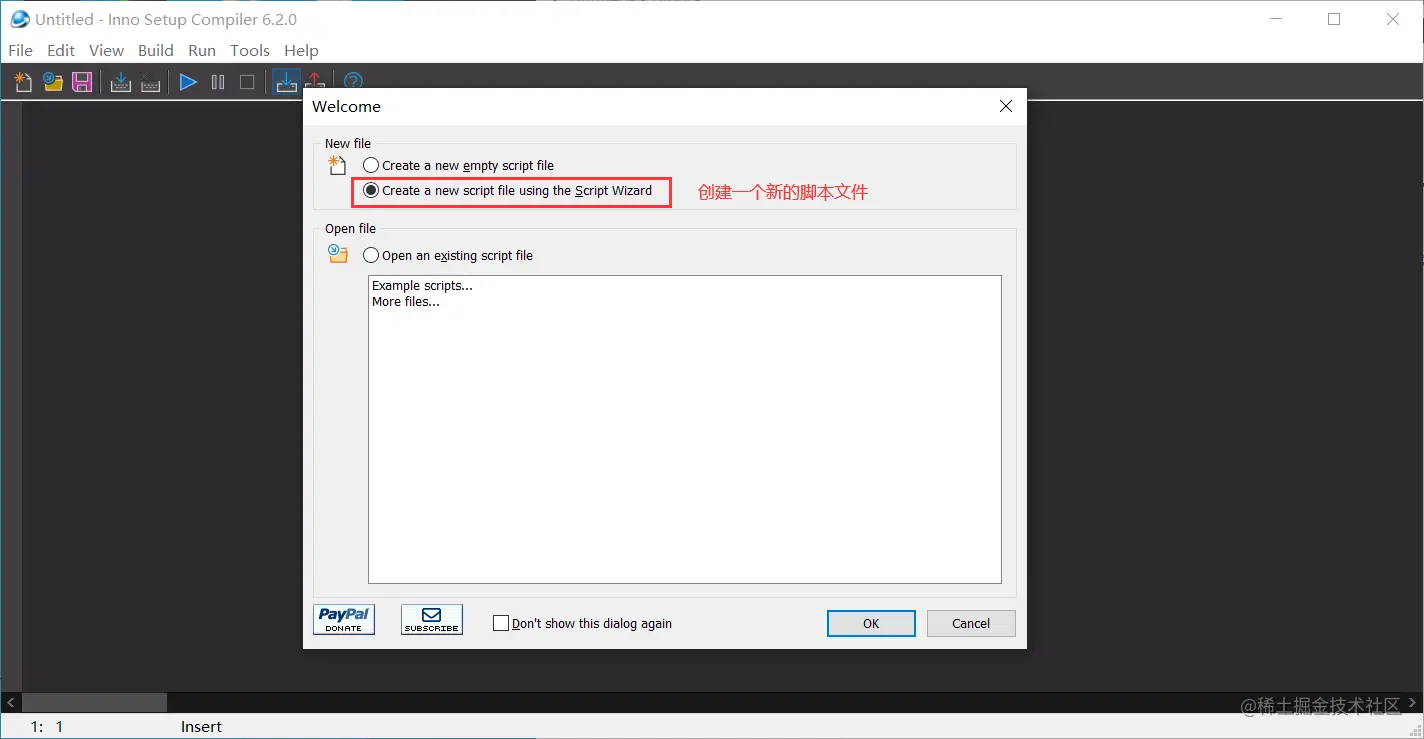Click the OK button
Screen dimensions: 1424x739
click(871, 623)
